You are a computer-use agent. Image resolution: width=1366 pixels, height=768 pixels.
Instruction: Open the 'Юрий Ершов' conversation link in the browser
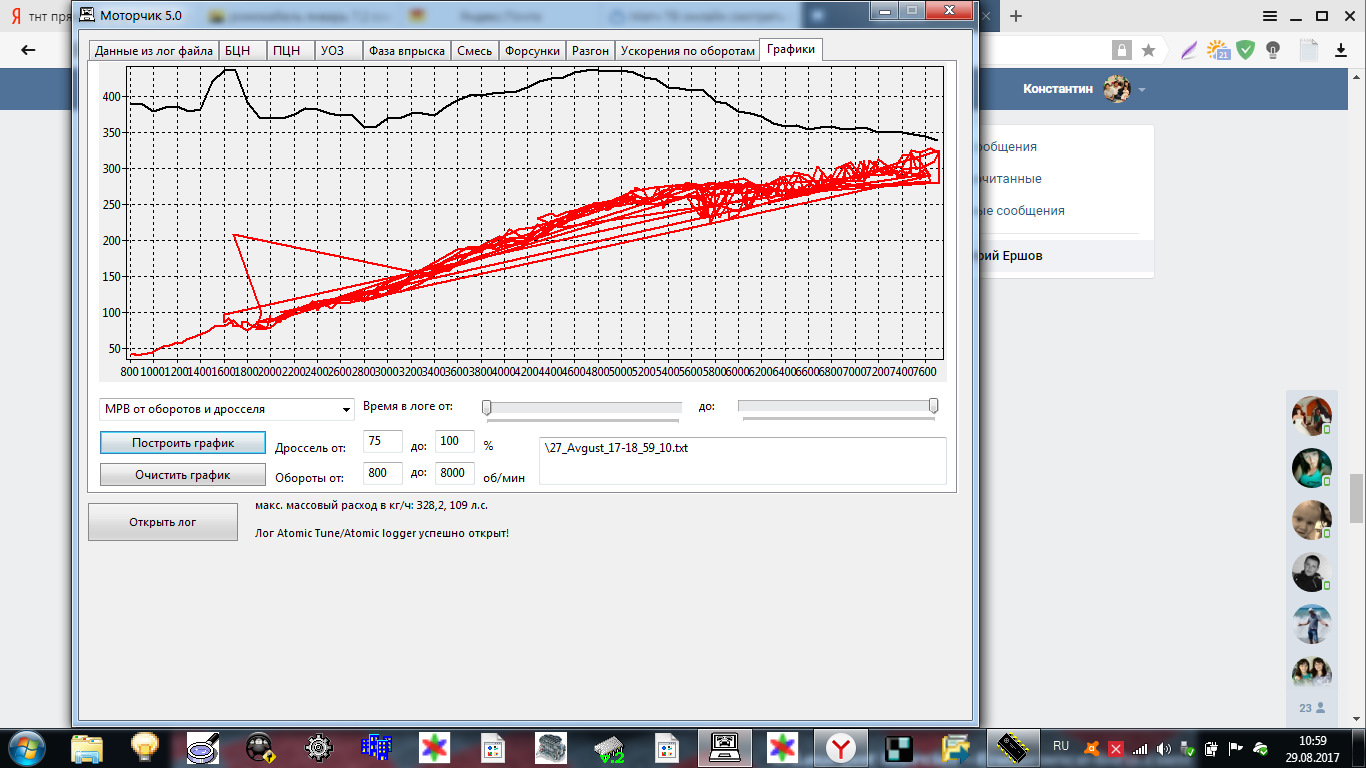click(1010, 256)
